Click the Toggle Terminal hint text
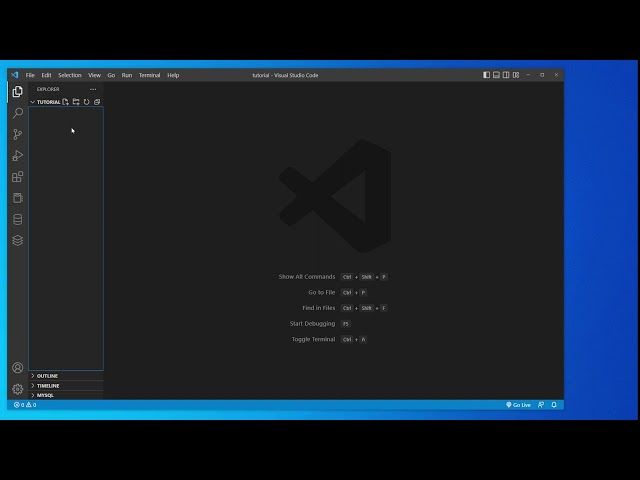Image resolution: width=640 pixels, height=480 pixels. tap(313, 339)
